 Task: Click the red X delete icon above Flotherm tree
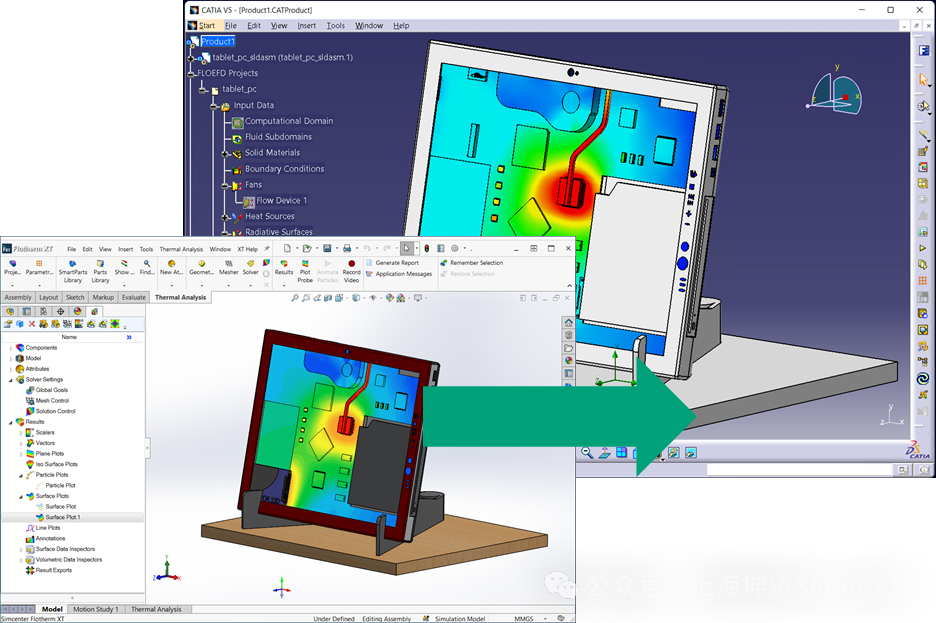[x=32, y=324]
